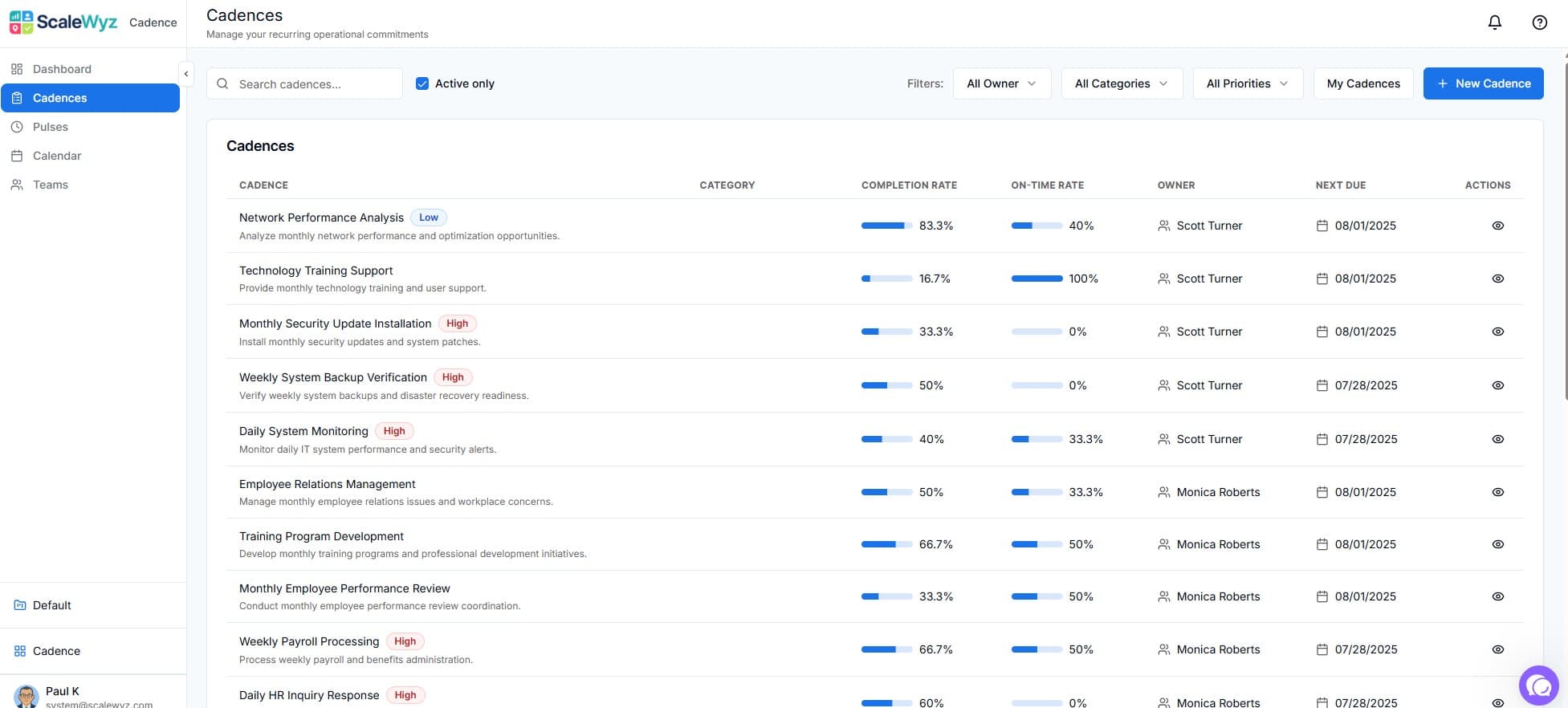The height and width of the screenshot is (708, 1568).
Task: Open Monthly Security Update Installation cadence
Action: coord(335,323)
